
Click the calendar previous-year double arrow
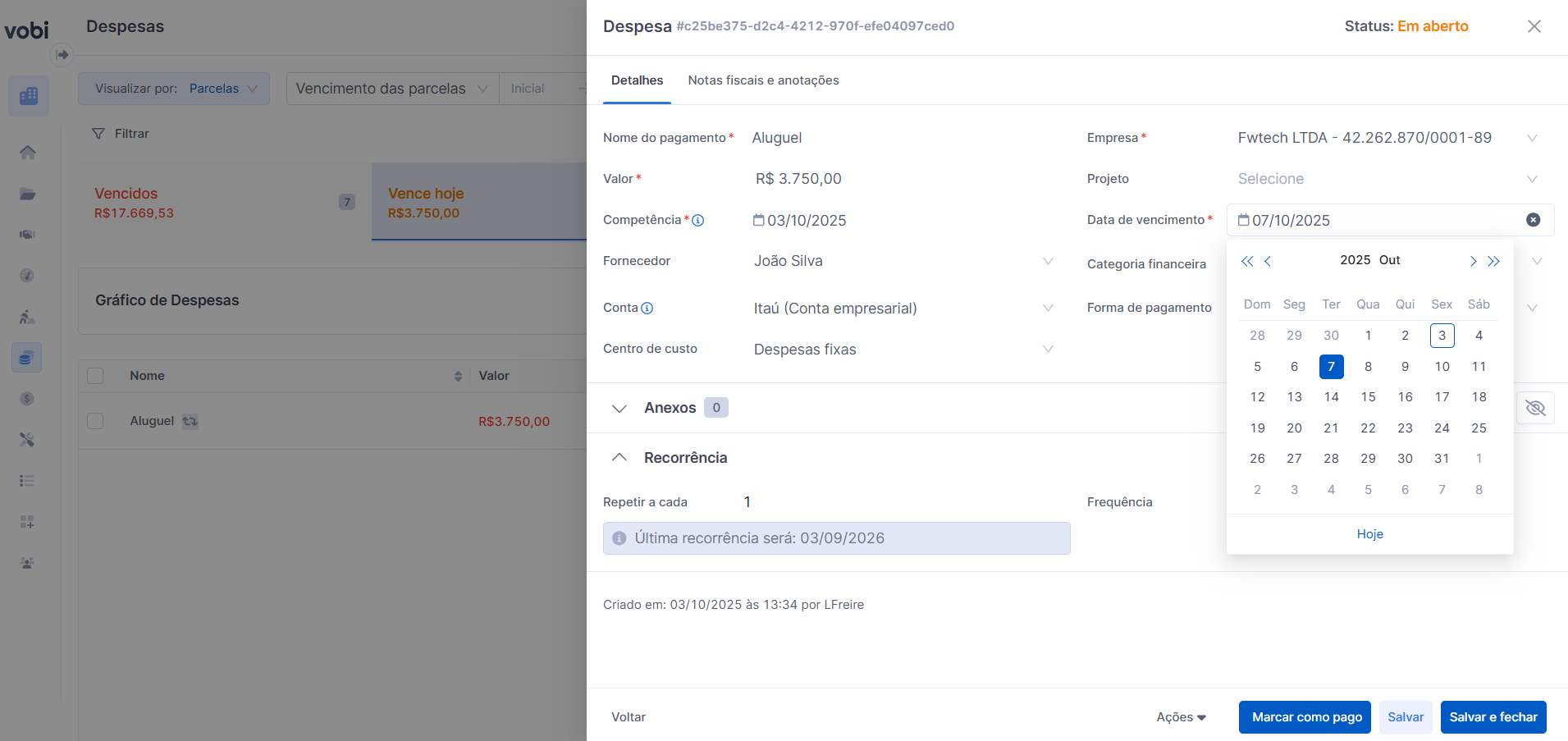coord(1247,261)
